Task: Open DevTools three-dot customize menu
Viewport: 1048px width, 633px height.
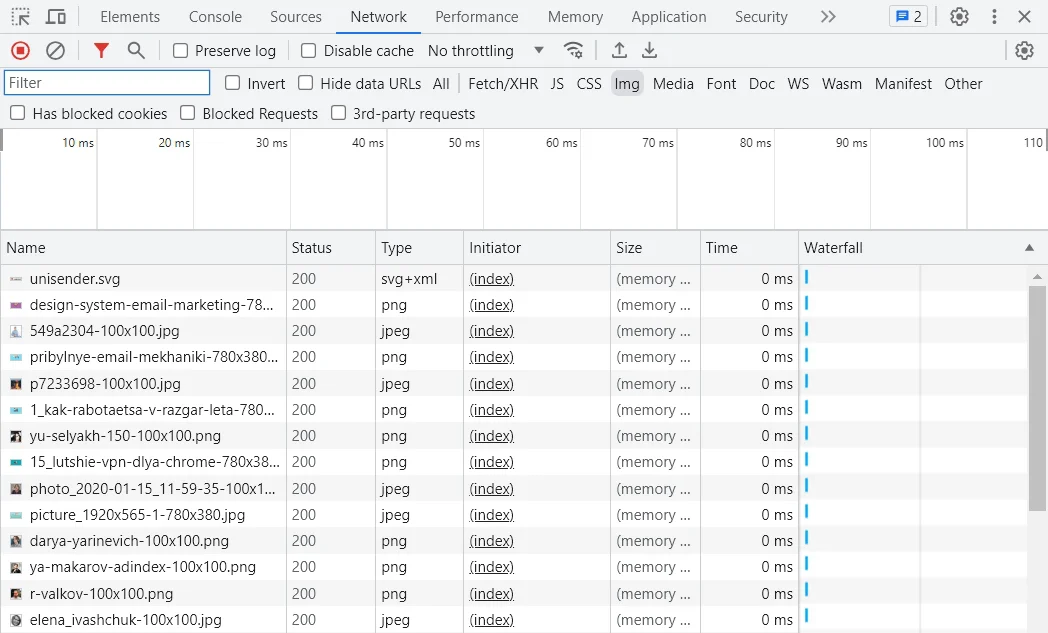Action: [994, 17]
